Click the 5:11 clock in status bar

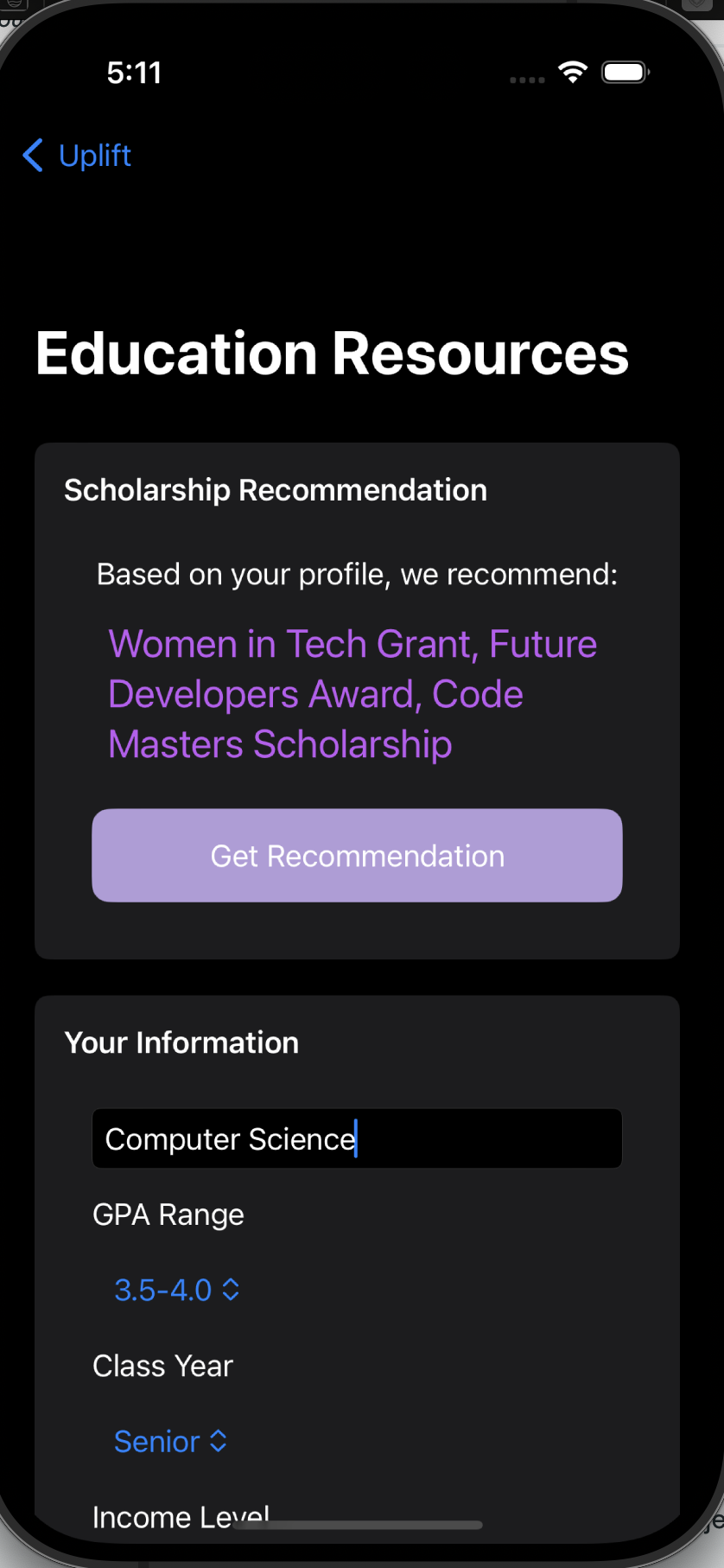point(134,73)
